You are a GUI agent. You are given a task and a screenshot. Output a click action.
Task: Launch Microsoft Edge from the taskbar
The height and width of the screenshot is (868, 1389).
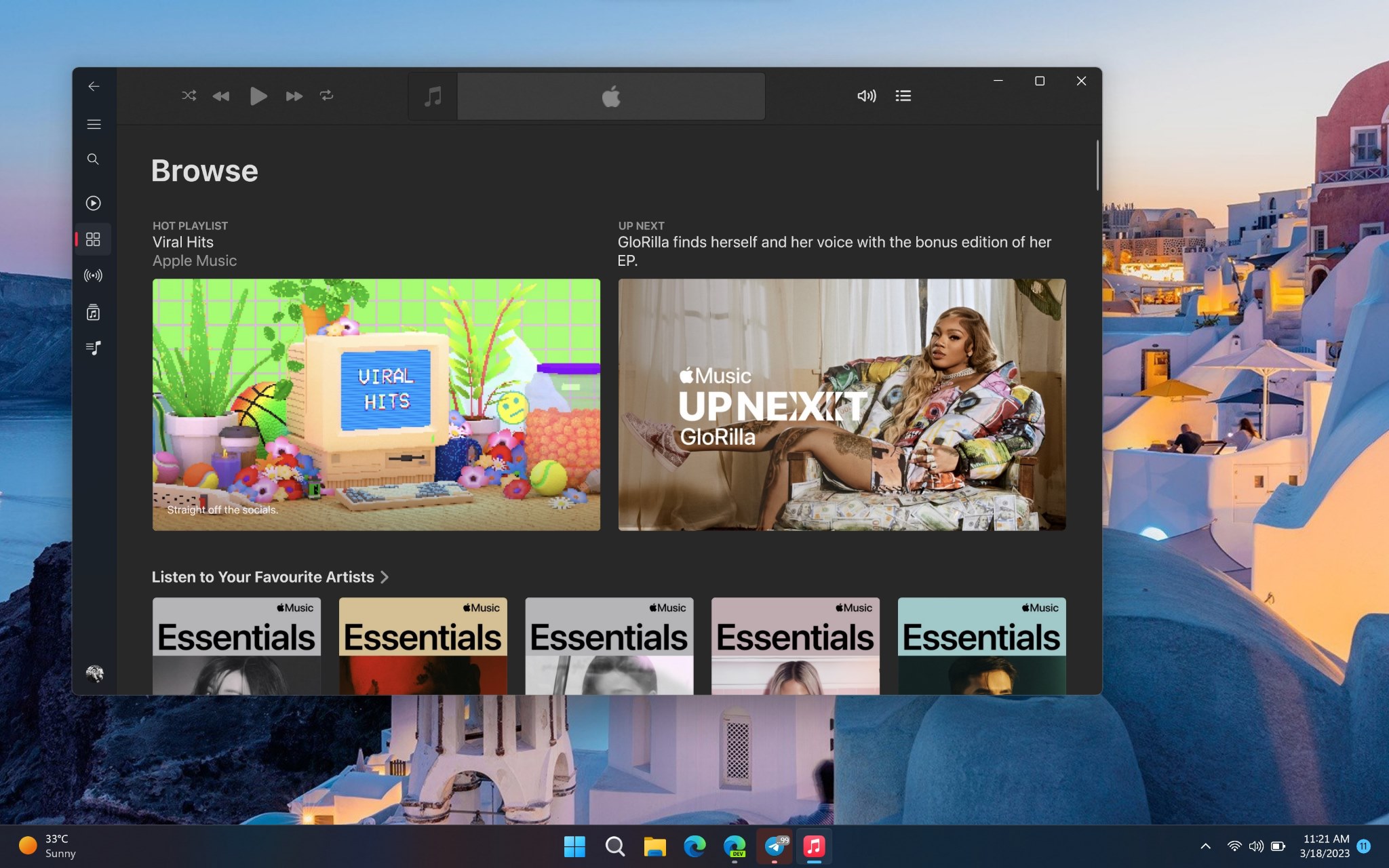[x=694, y=846]
